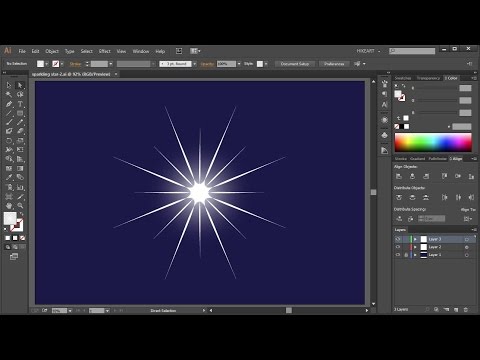Open the Window menu
480x360 pixels.
tap(141, 51)
